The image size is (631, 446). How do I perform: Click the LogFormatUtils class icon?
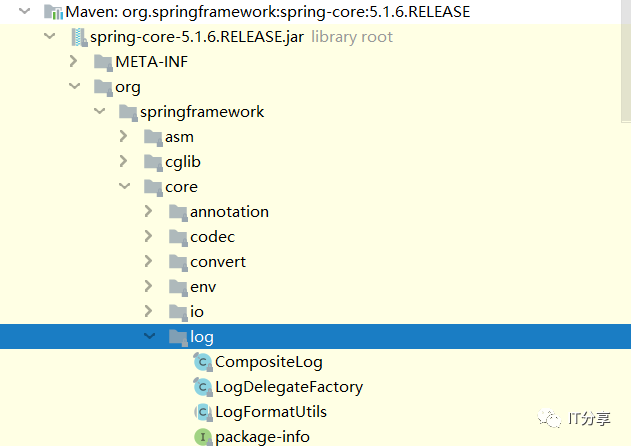(203, 412)
